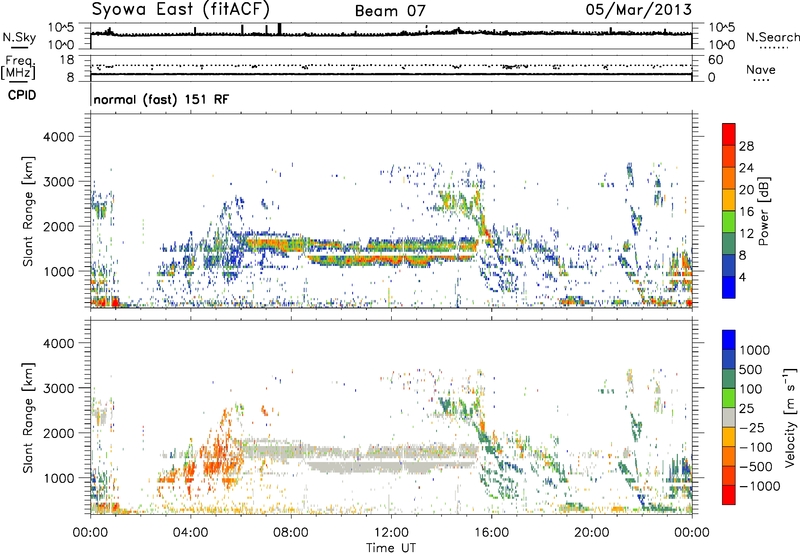Click the "Power [dB]" colorbar title

pos(764,211)
